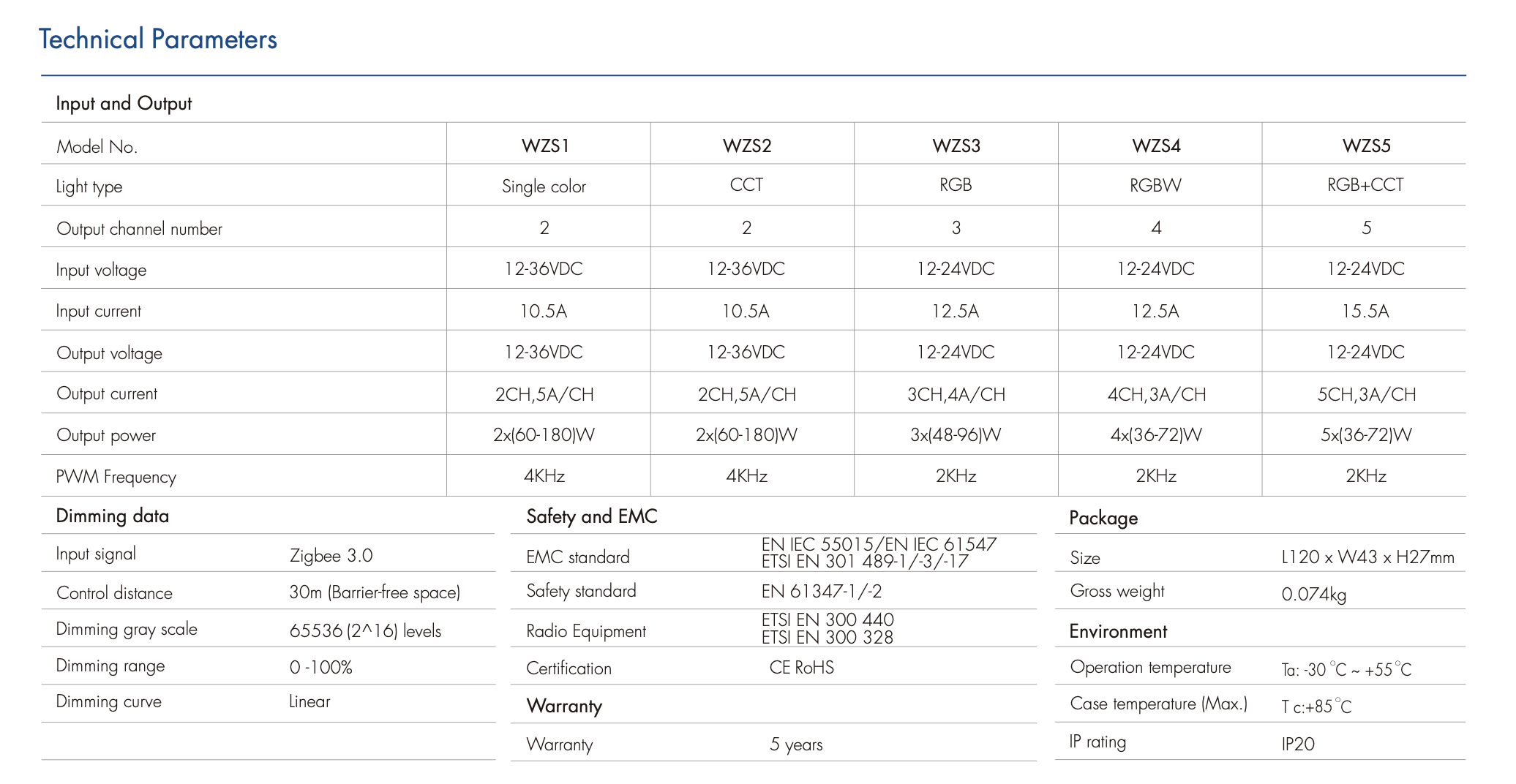Select the WZS5 model column header

(1365, 146)
